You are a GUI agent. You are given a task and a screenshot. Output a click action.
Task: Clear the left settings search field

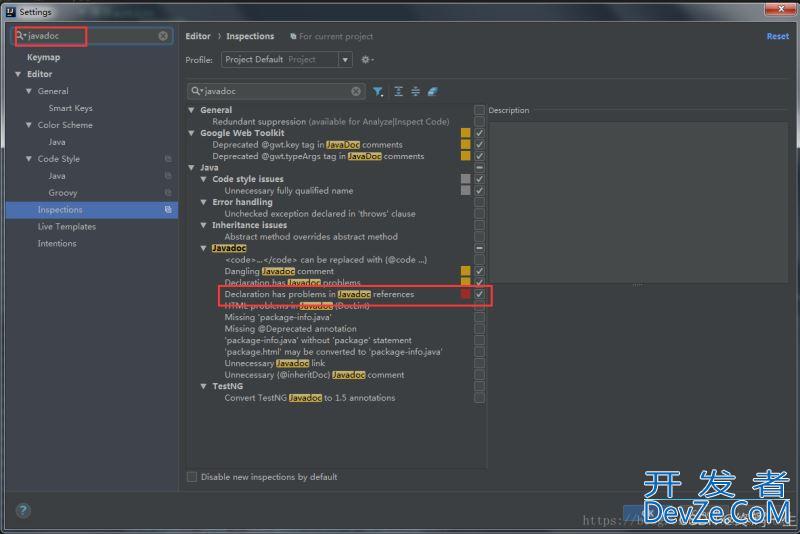tap(163, 36)
